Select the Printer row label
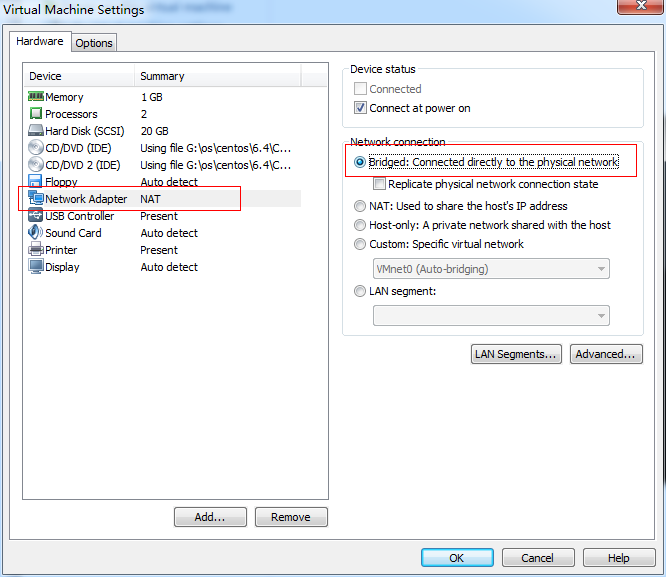 [x=61, y=250]
